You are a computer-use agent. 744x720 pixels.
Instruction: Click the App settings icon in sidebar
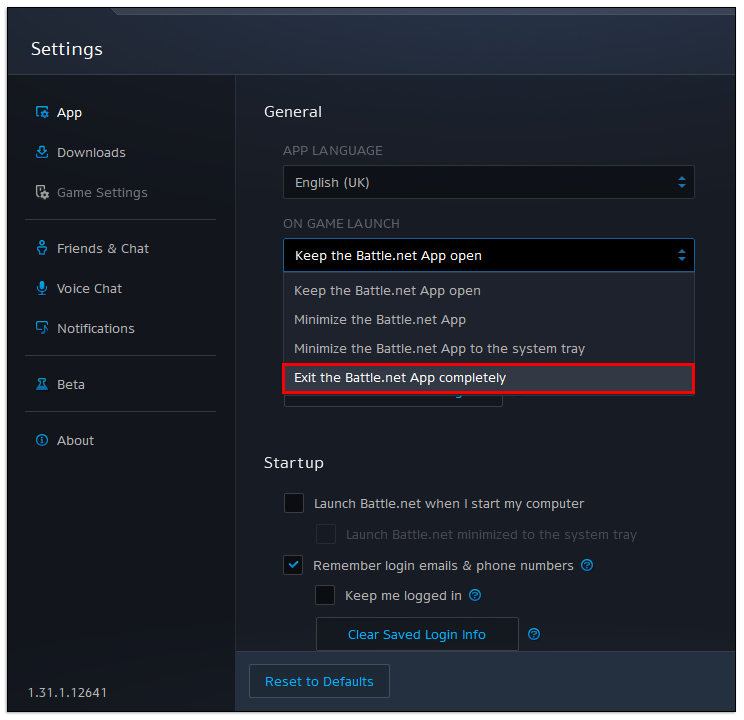[42, 112]
